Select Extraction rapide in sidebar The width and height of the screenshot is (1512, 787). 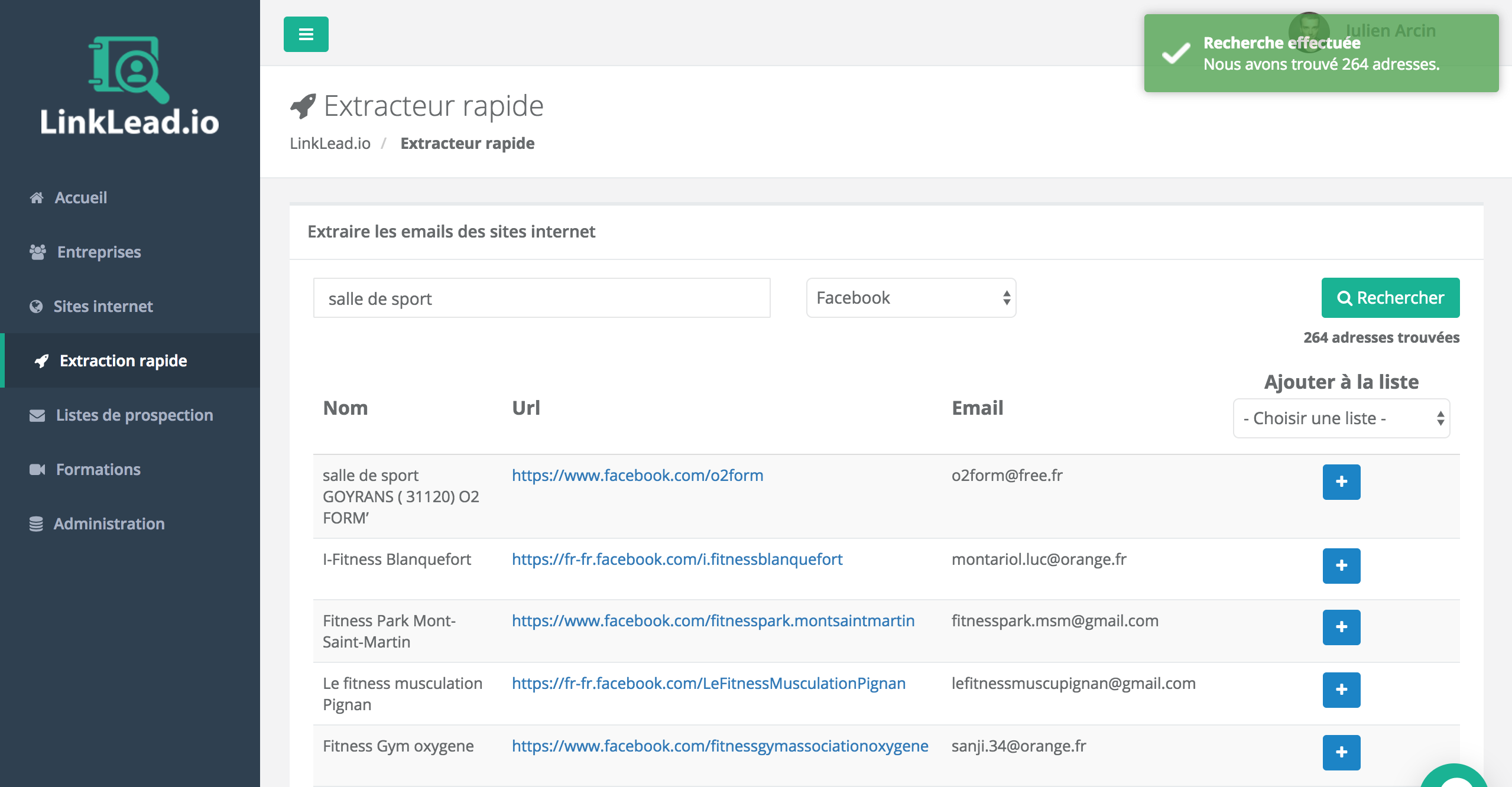pyautogui.click(x=130, y=360)
